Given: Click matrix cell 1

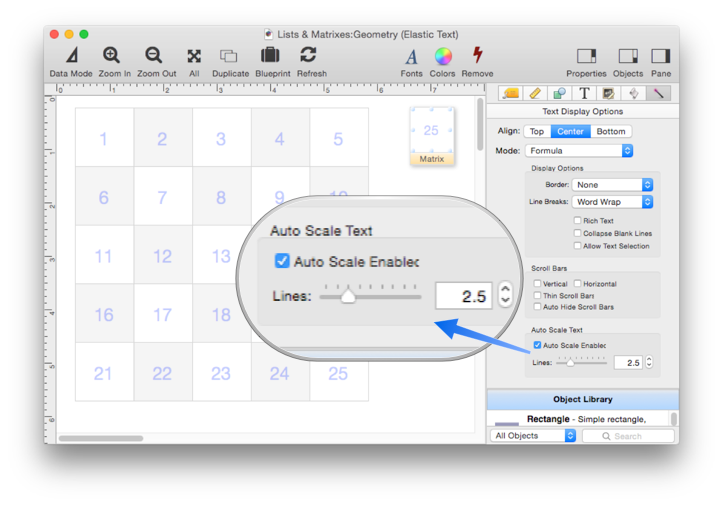Looking at the screenshot, I should (104, 137).
